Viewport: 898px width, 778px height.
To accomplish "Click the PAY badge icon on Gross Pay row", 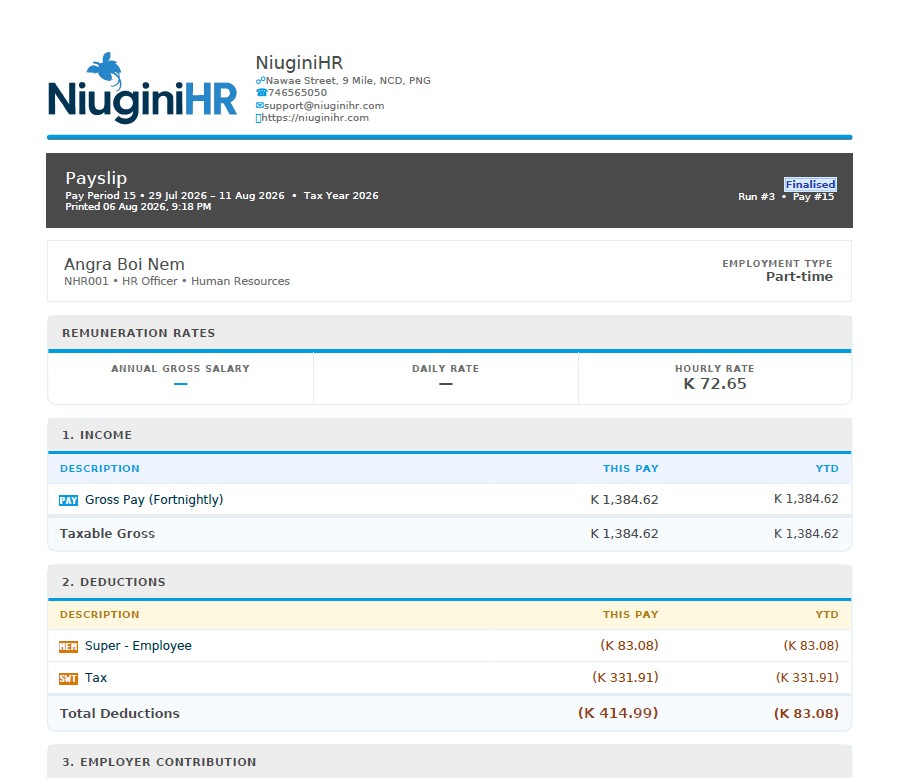I will coord(69,500).
